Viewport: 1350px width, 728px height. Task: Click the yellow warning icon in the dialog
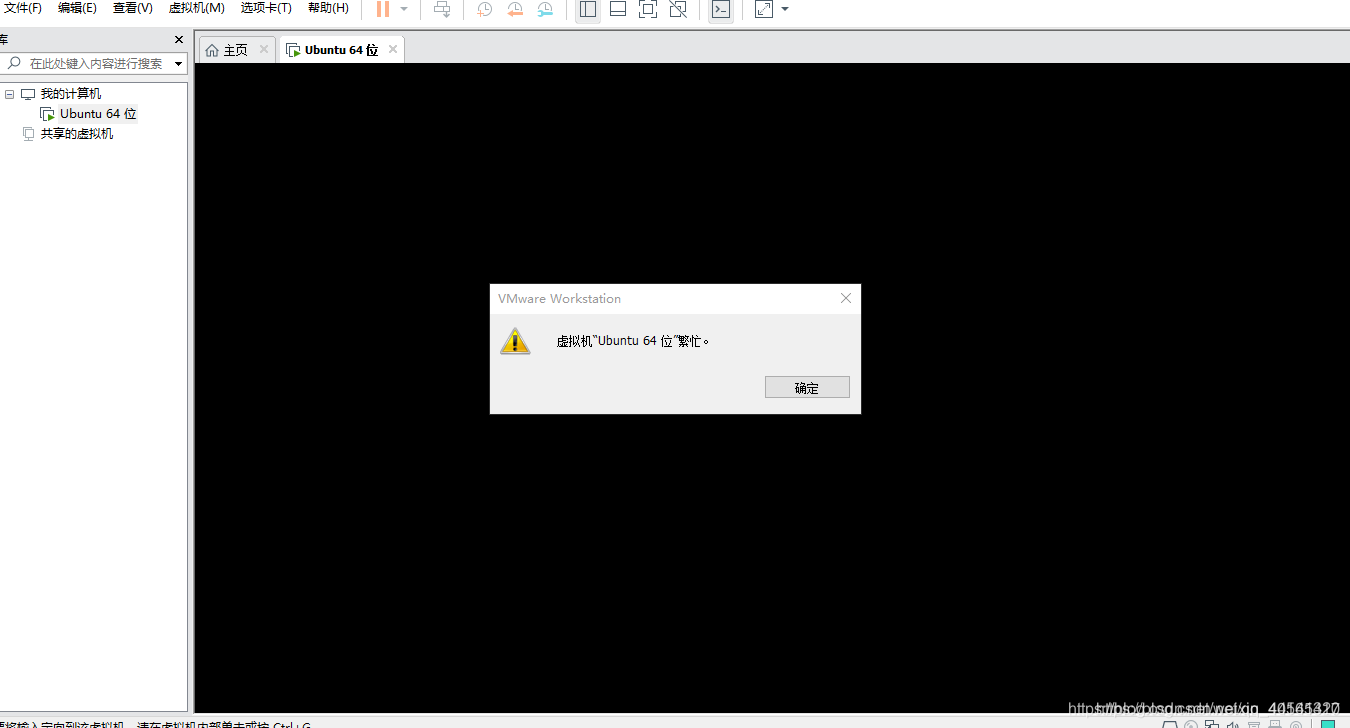515,341
